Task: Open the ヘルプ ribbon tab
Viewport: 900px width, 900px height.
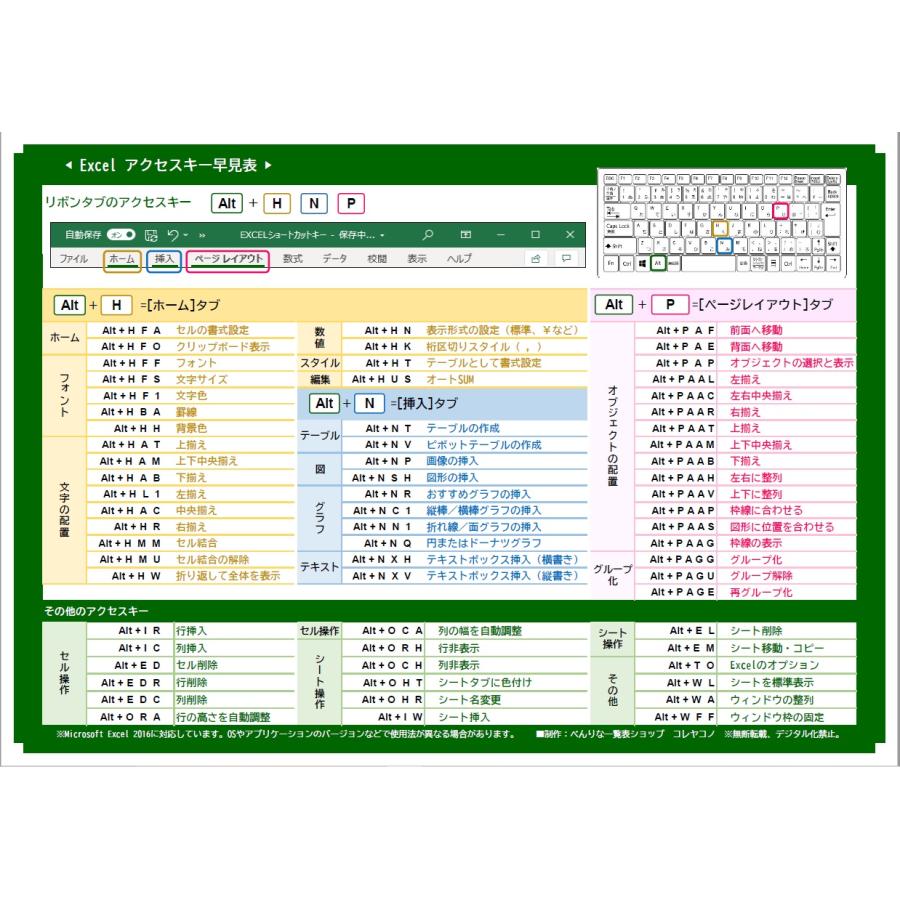Action: tap(459, 259)
